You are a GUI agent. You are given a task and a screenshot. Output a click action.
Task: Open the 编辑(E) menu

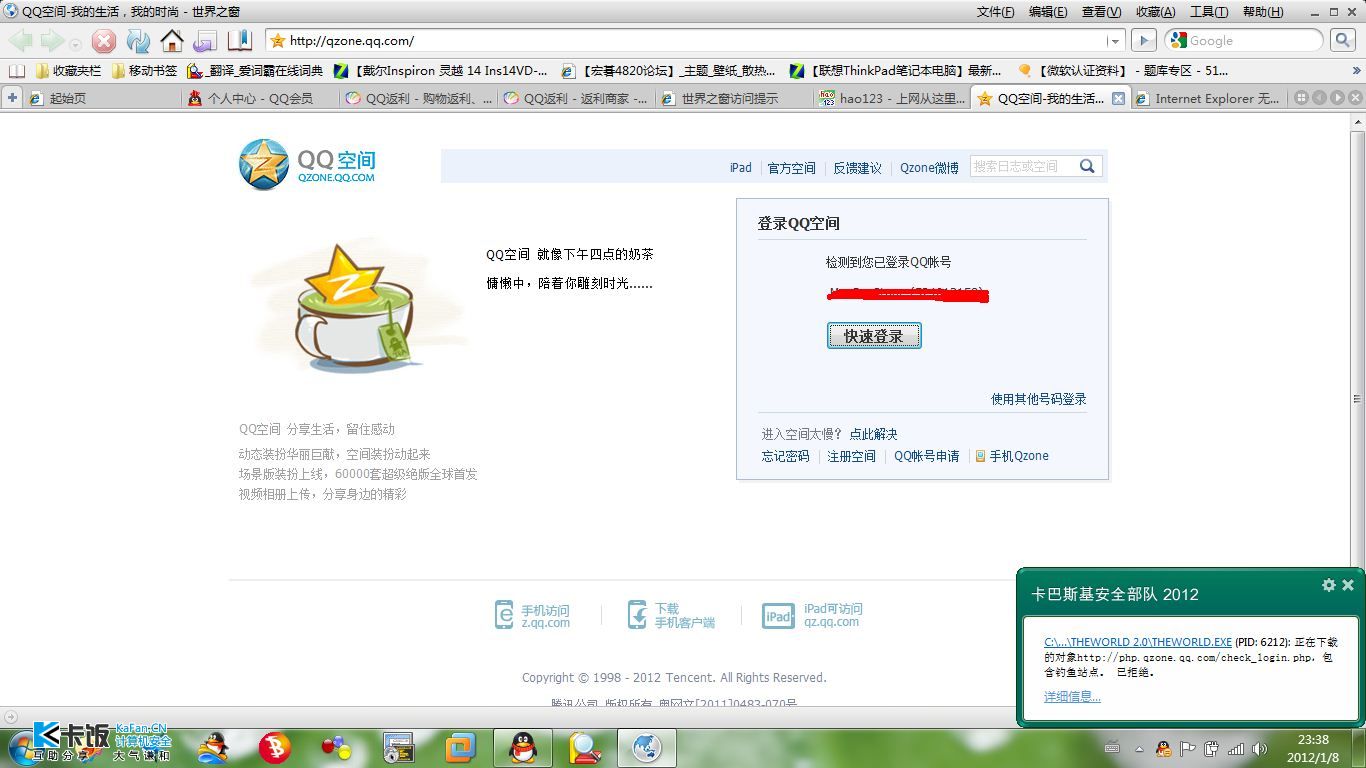tap(1048, 12)
